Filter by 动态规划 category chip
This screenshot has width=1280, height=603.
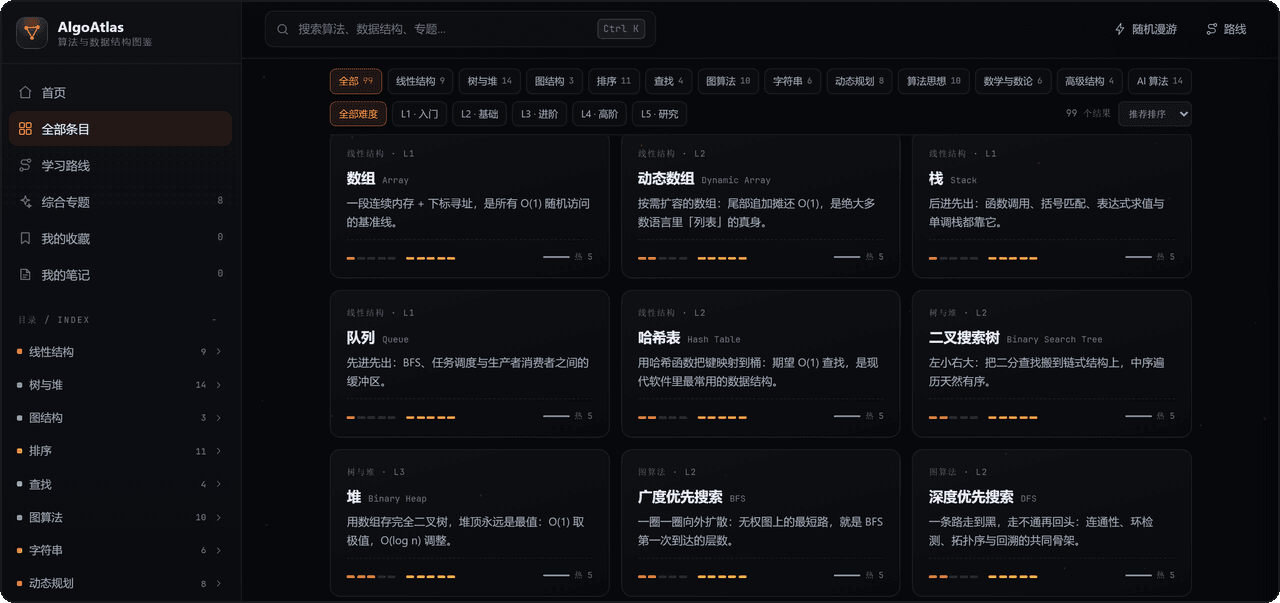[860, 81]
